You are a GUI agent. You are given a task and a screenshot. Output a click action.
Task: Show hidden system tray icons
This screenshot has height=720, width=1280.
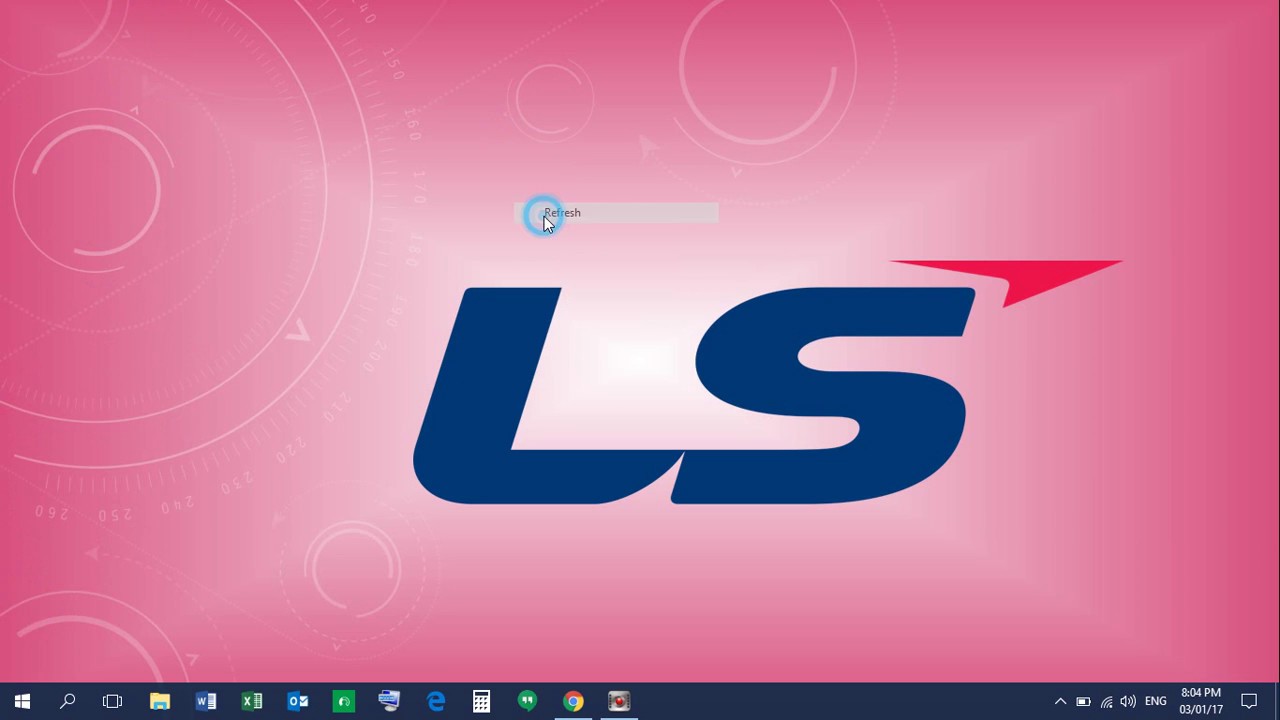click(1060, 701)
